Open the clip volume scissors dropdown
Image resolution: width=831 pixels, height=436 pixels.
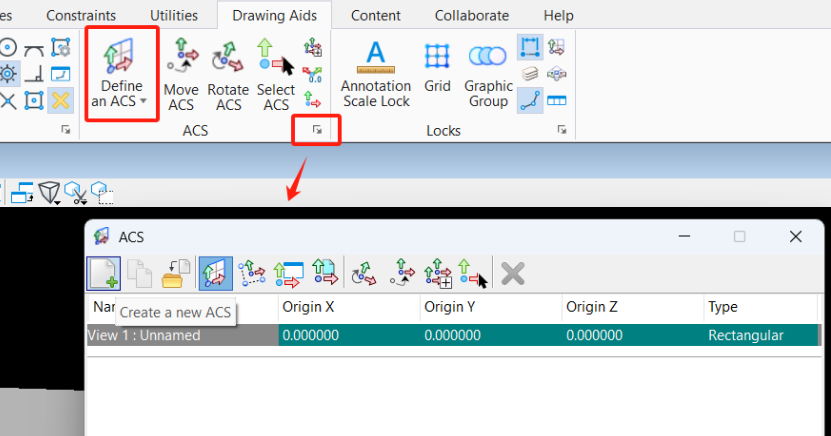pyautogui.click(x=75, y=193)
